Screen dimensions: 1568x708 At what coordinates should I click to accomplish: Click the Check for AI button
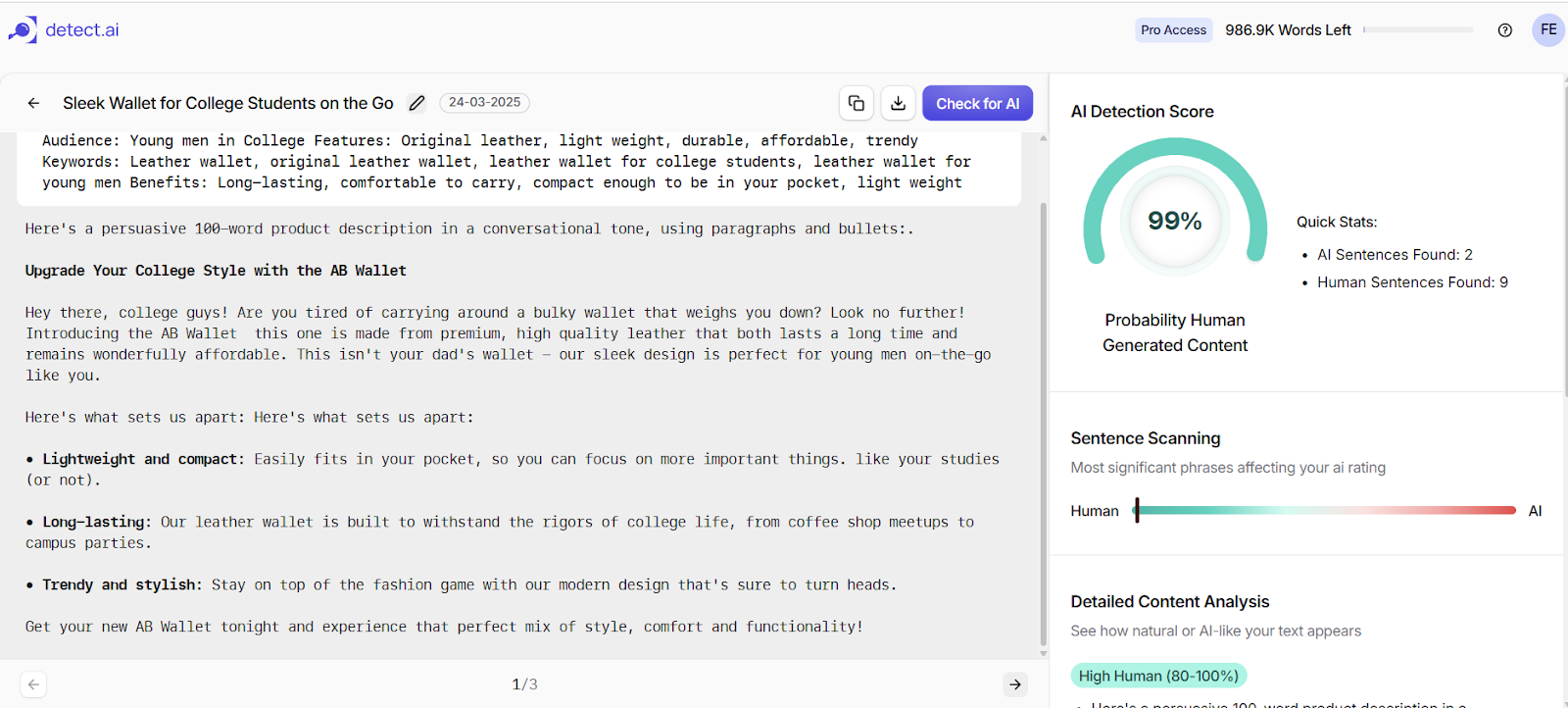(x=977, y=103)
